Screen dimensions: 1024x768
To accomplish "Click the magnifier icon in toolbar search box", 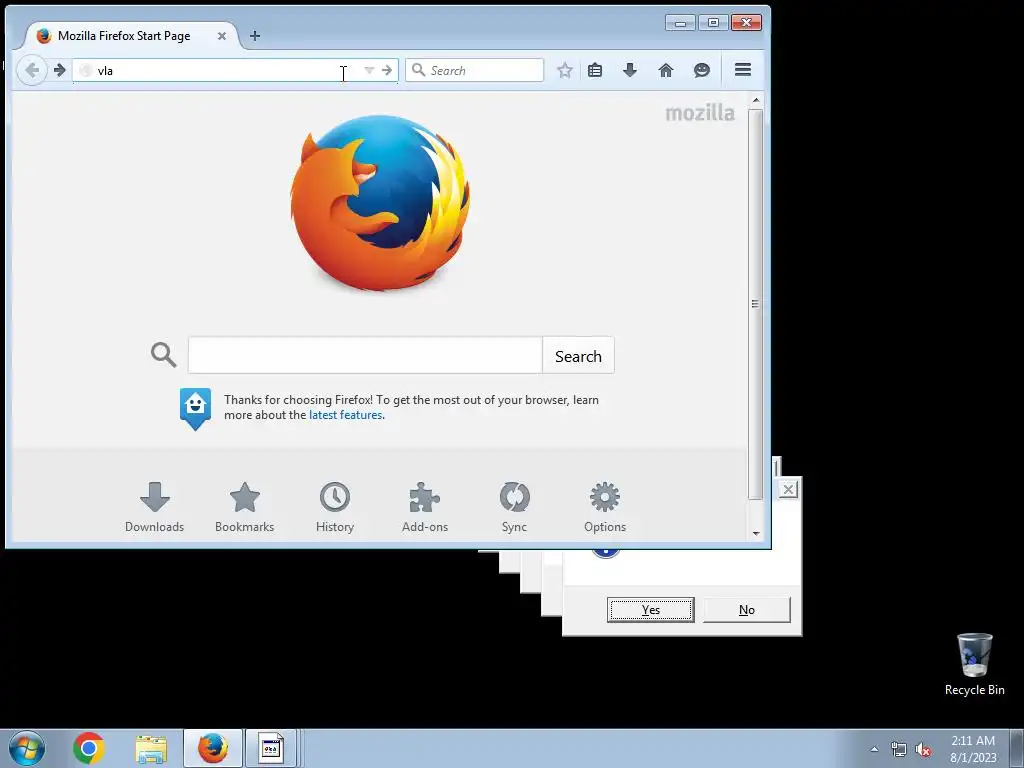I will [x=418, y=70].
